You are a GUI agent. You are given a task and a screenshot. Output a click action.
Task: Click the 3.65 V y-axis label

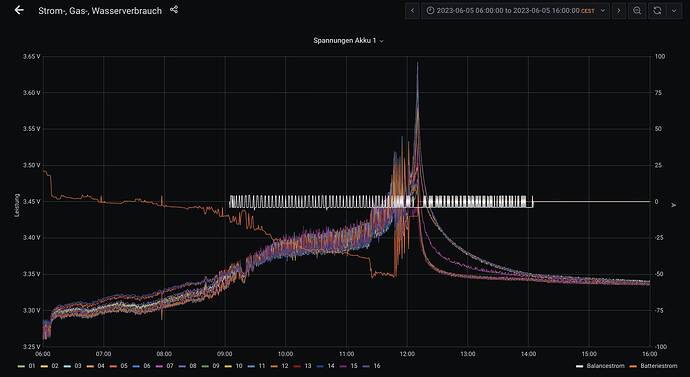(32, 56)
